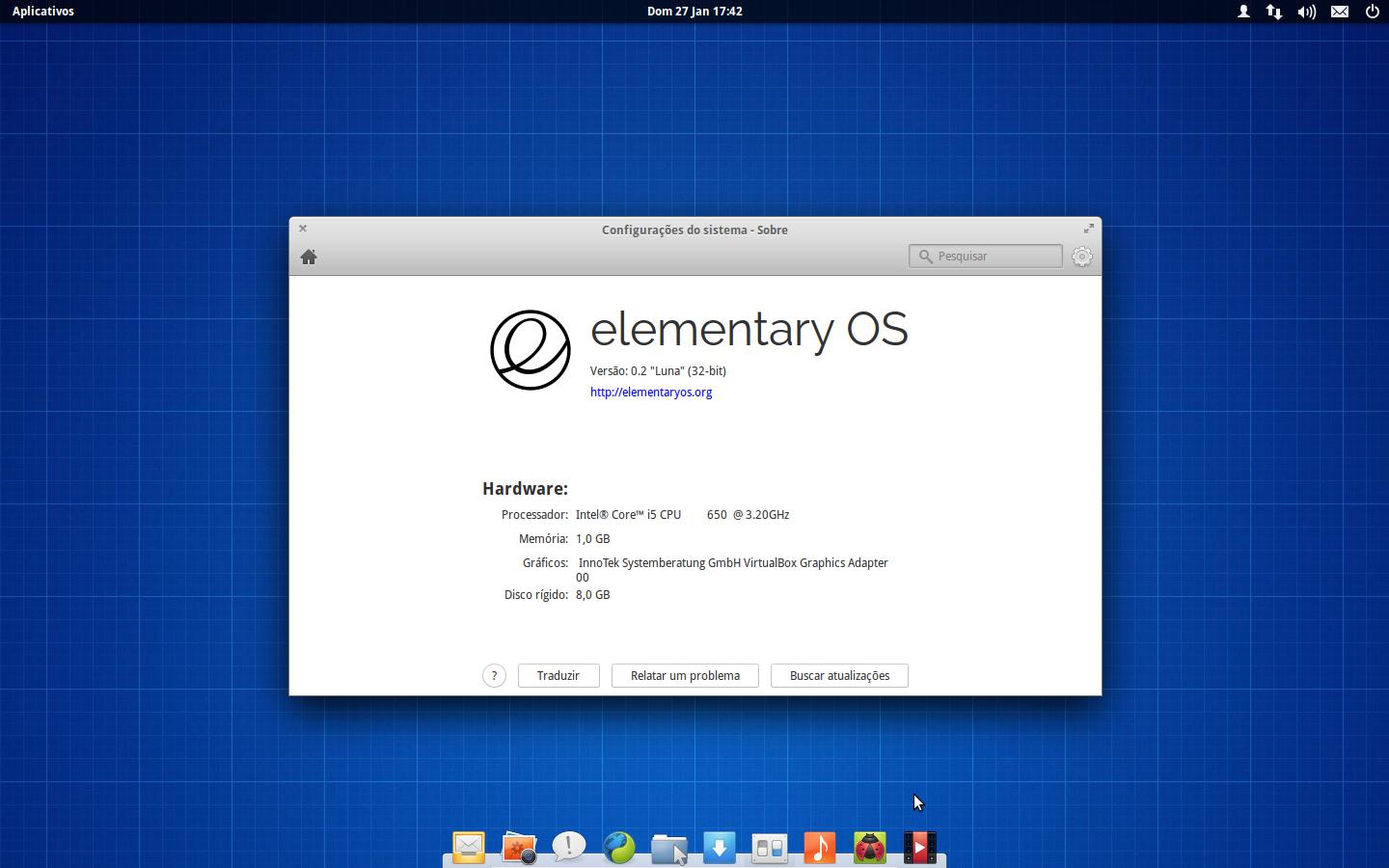
Task: Open Shotwell photo manager from the dock
Action: [519, 847]
